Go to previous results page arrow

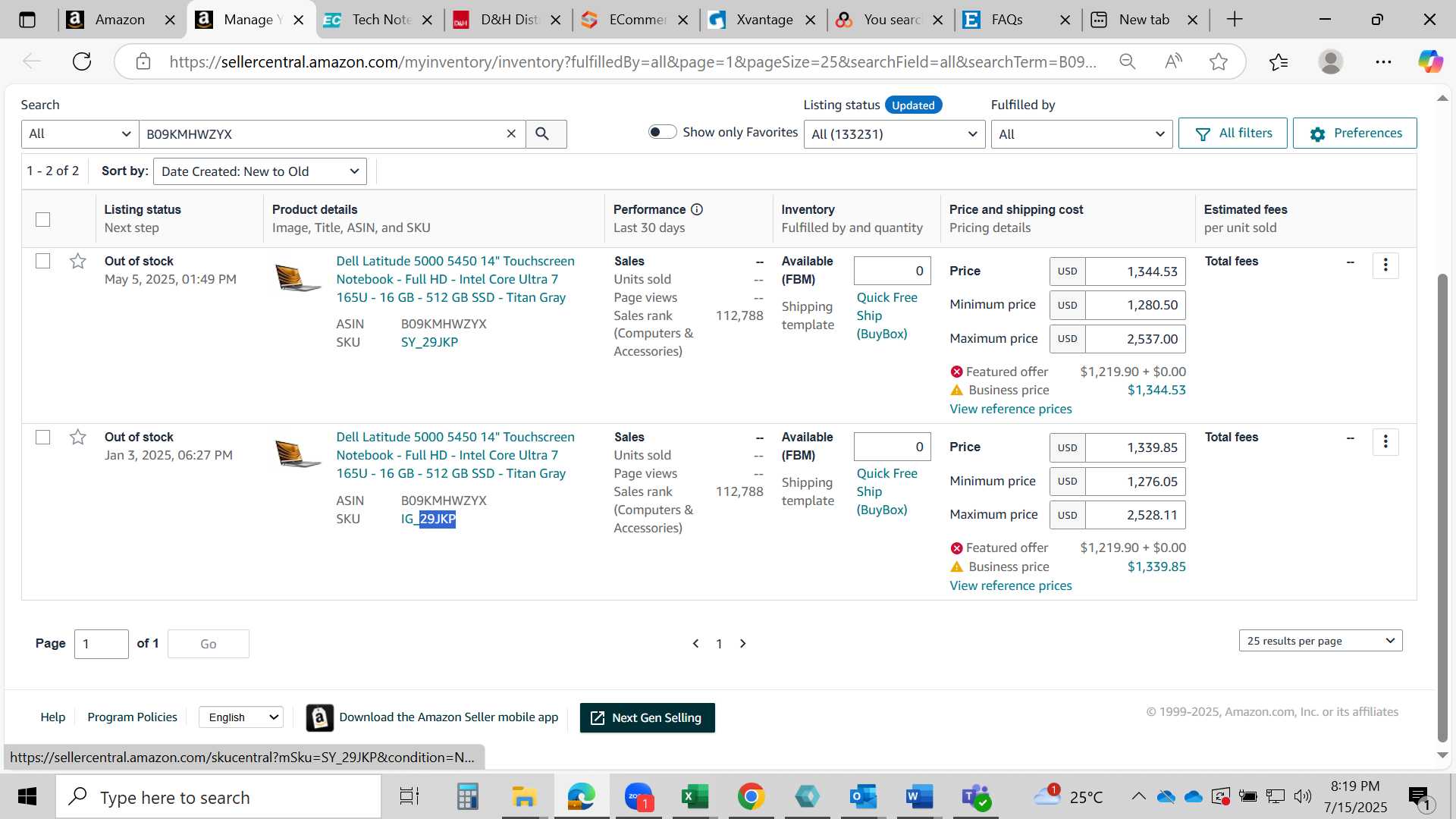[x=695, y=644]
